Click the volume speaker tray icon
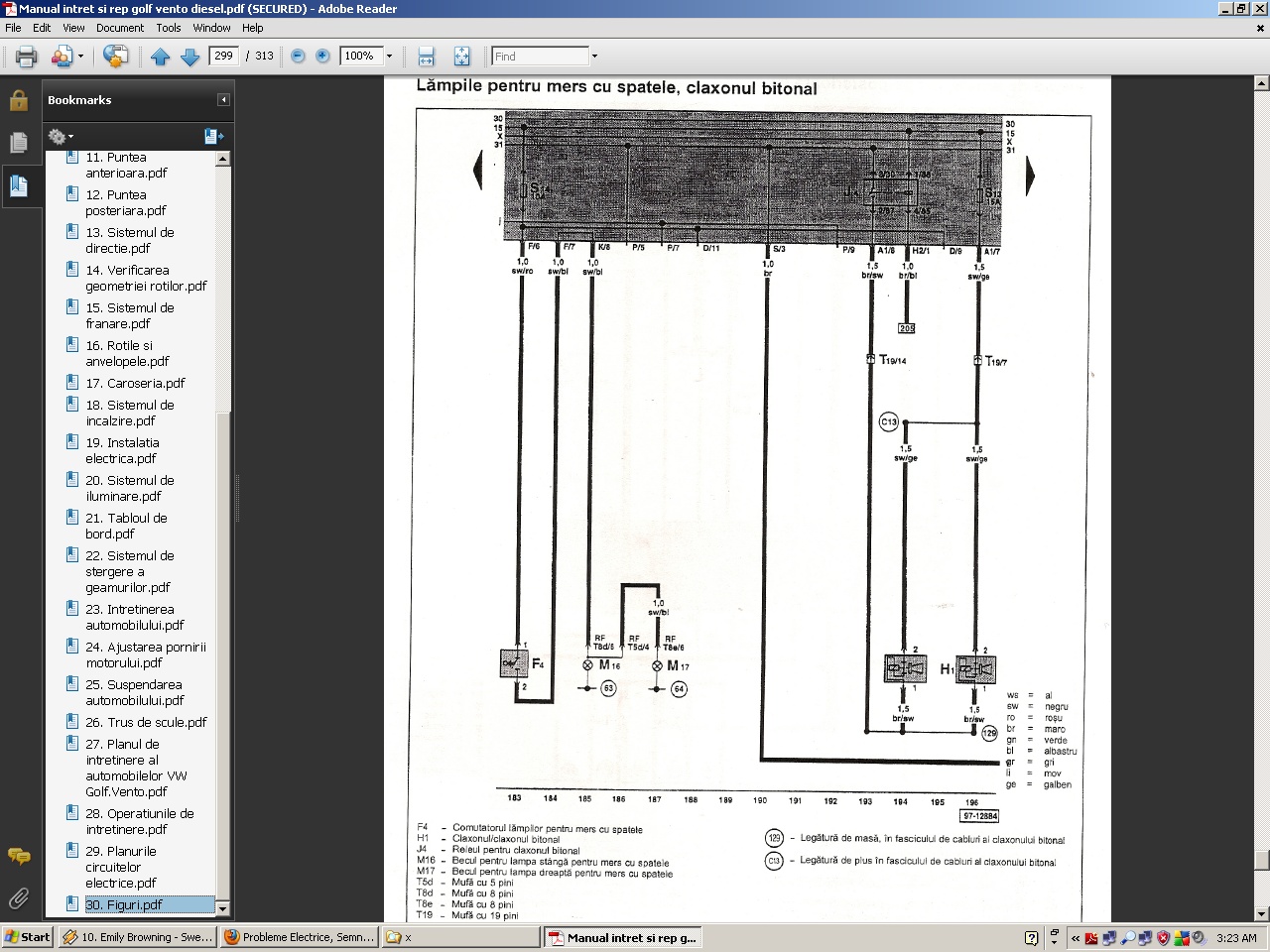The height and width of the screenshot is (952, 1270). [1200, 937]
